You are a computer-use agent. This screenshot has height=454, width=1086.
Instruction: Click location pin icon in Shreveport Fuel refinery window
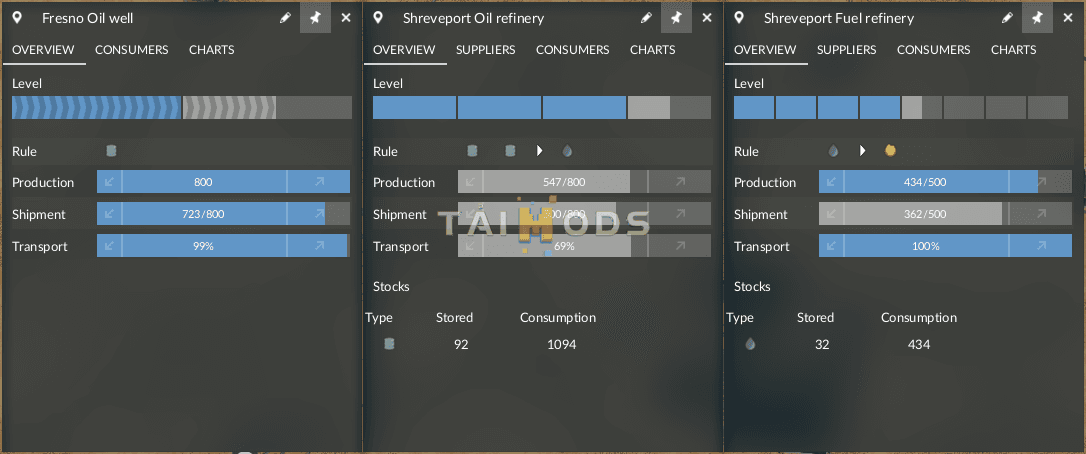coord(739,18)
